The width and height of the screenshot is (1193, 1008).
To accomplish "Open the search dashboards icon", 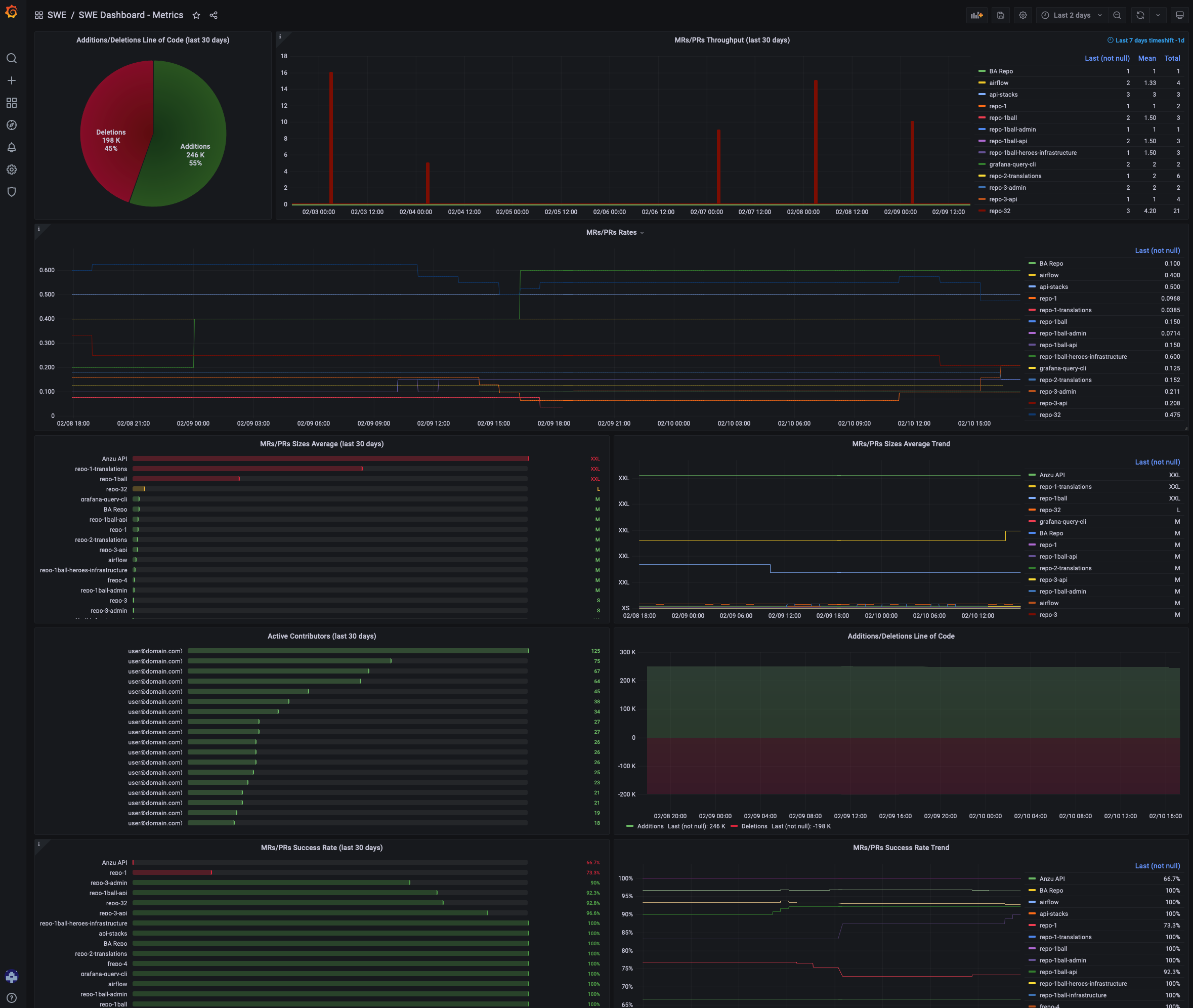I will click(x=12, y=58).
